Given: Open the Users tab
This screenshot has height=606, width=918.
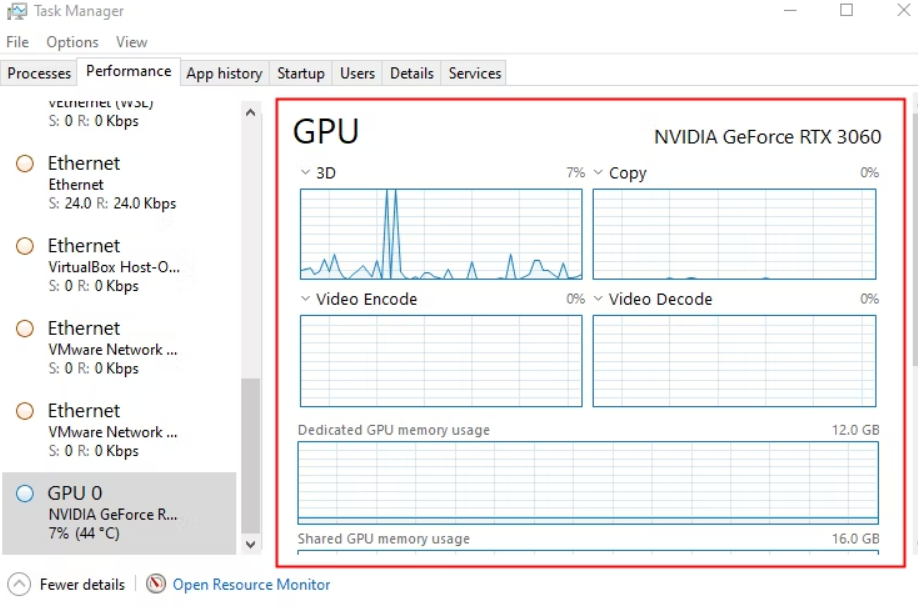Looking at the screenshot, I should pos(357,73).
